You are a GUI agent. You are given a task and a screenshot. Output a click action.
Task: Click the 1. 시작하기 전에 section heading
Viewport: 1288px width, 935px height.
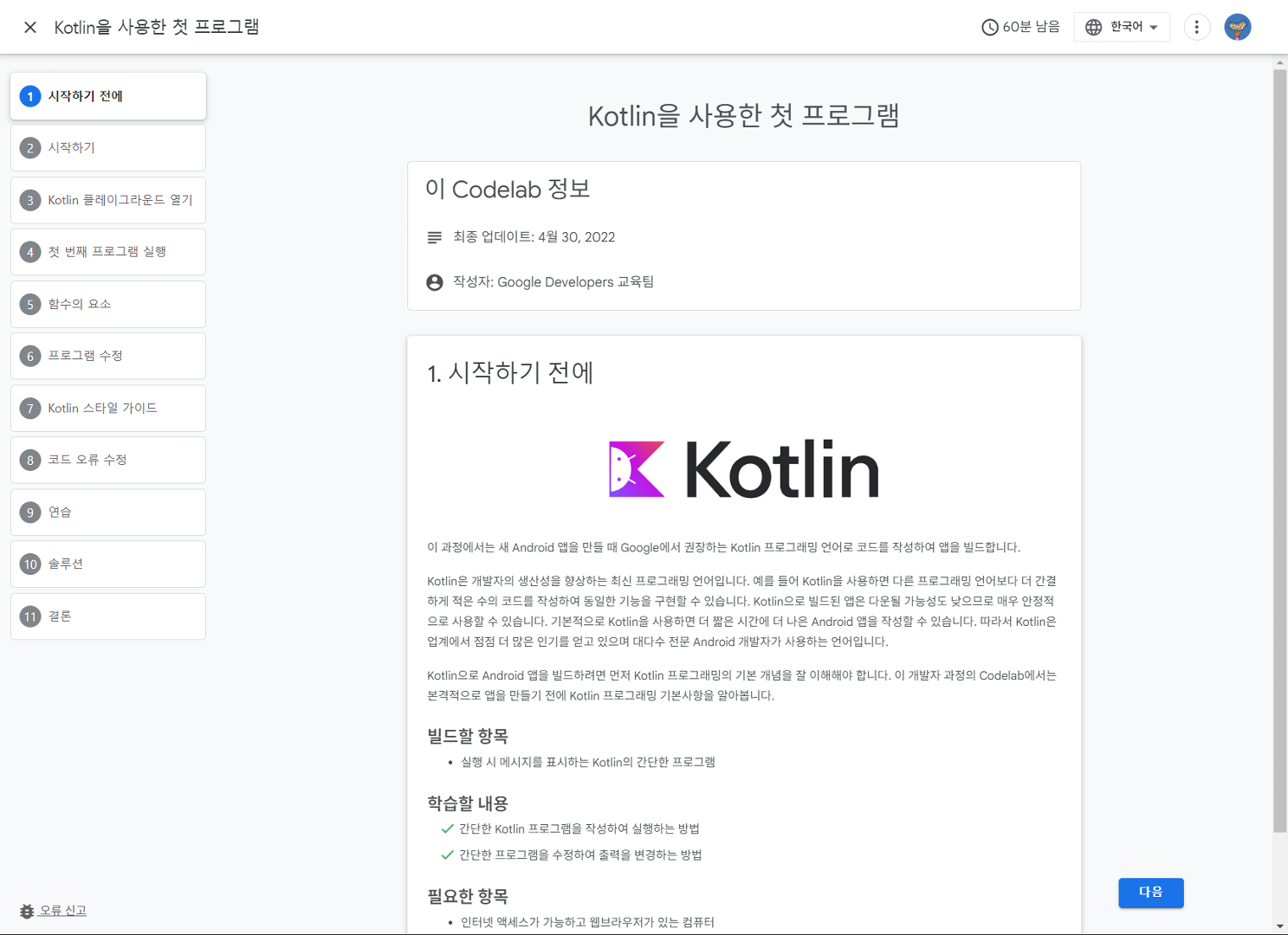[x=510, y=373]
